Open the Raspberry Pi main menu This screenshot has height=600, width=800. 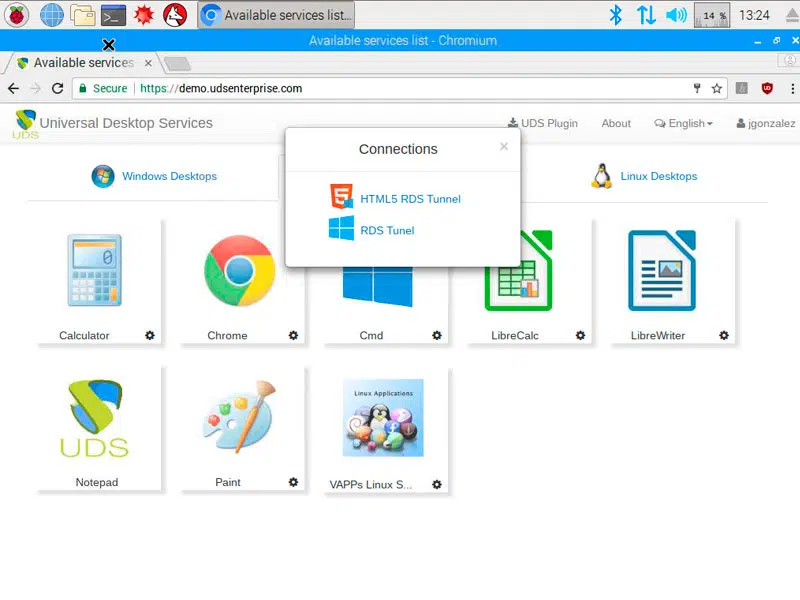(x=16, y=15)
